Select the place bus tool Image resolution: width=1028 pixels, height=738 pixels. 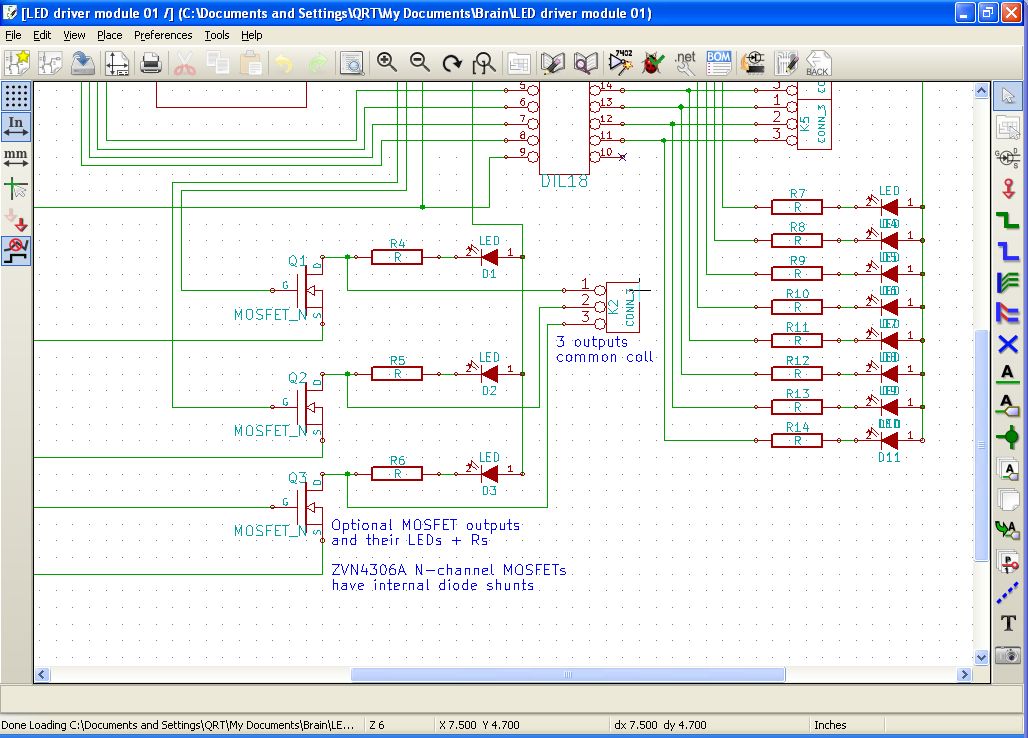(x=1008, y=250)
